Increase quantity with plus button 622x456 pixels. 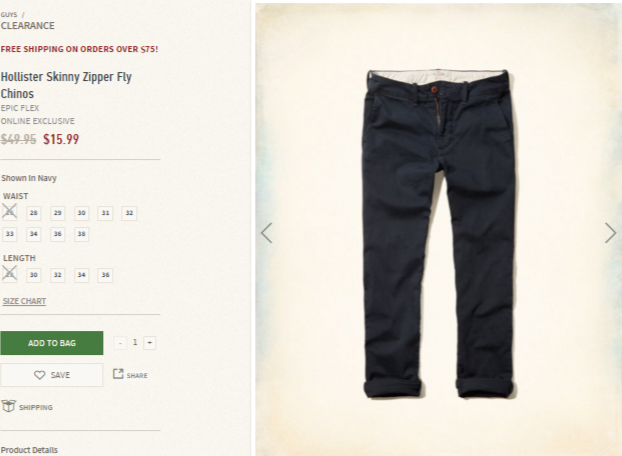(150, 343)
